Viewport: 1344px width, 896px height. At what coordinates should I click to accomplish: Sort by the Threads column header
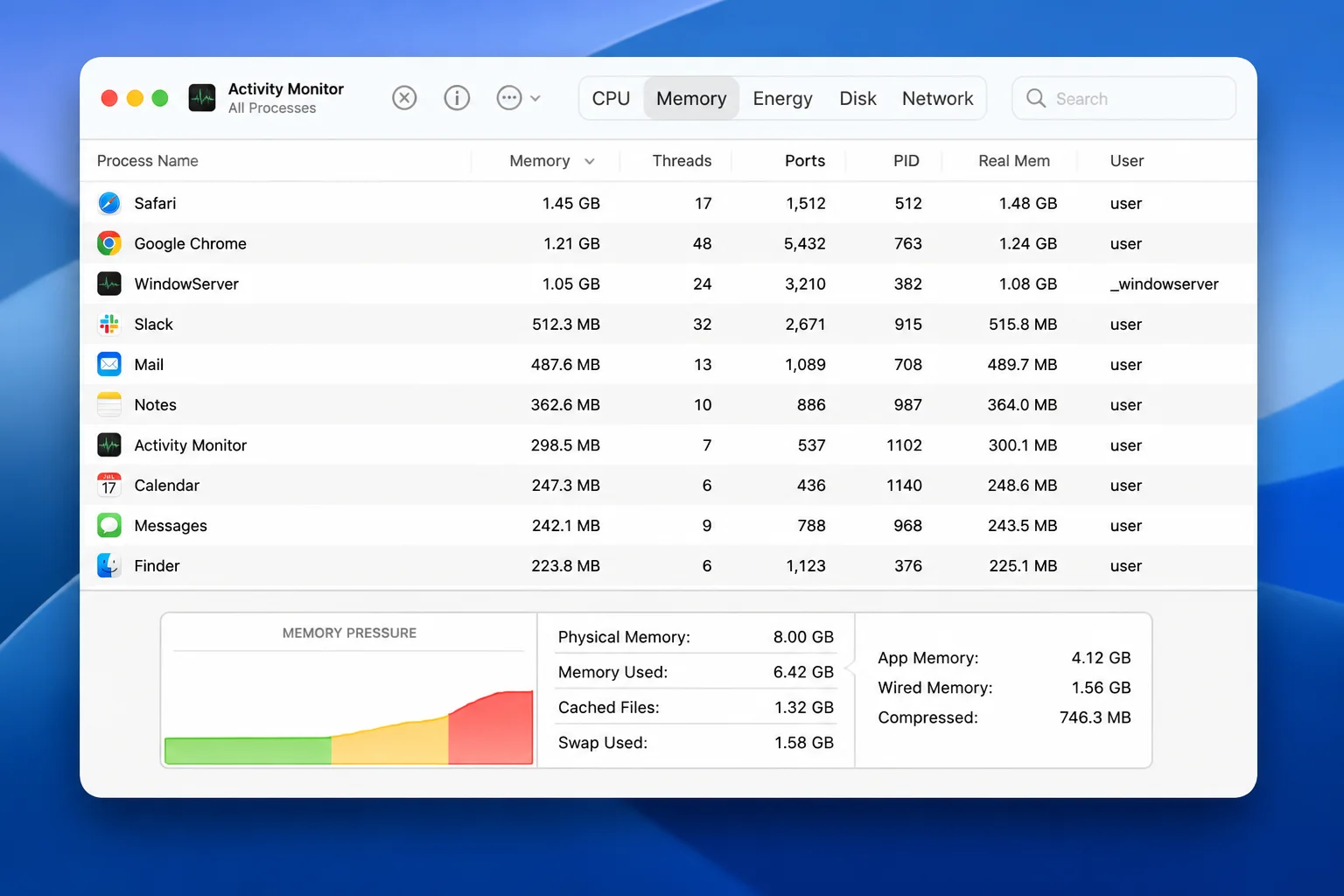tap(682, 161)
